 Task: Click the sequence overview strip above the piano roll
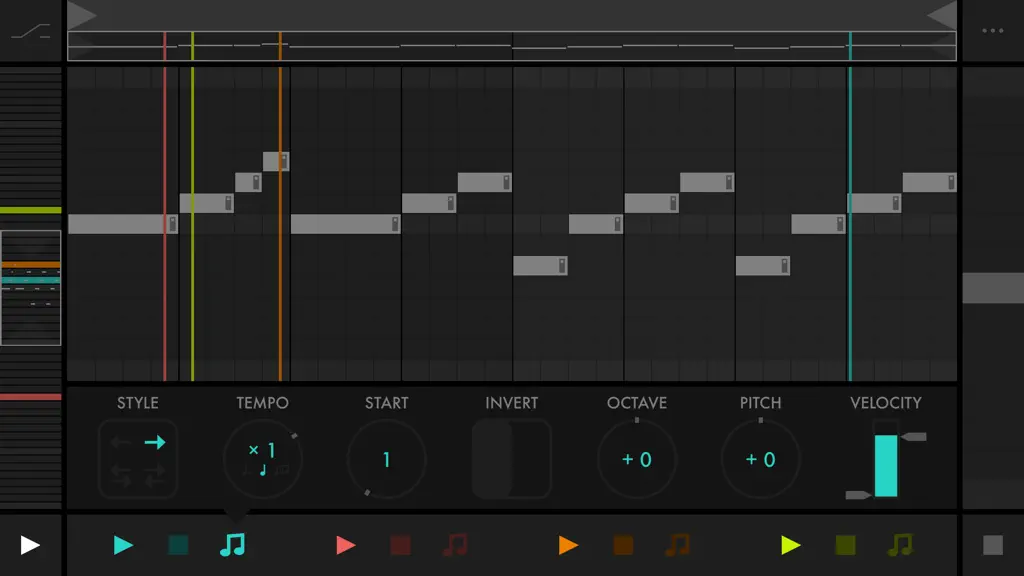[x=512, y=46]
